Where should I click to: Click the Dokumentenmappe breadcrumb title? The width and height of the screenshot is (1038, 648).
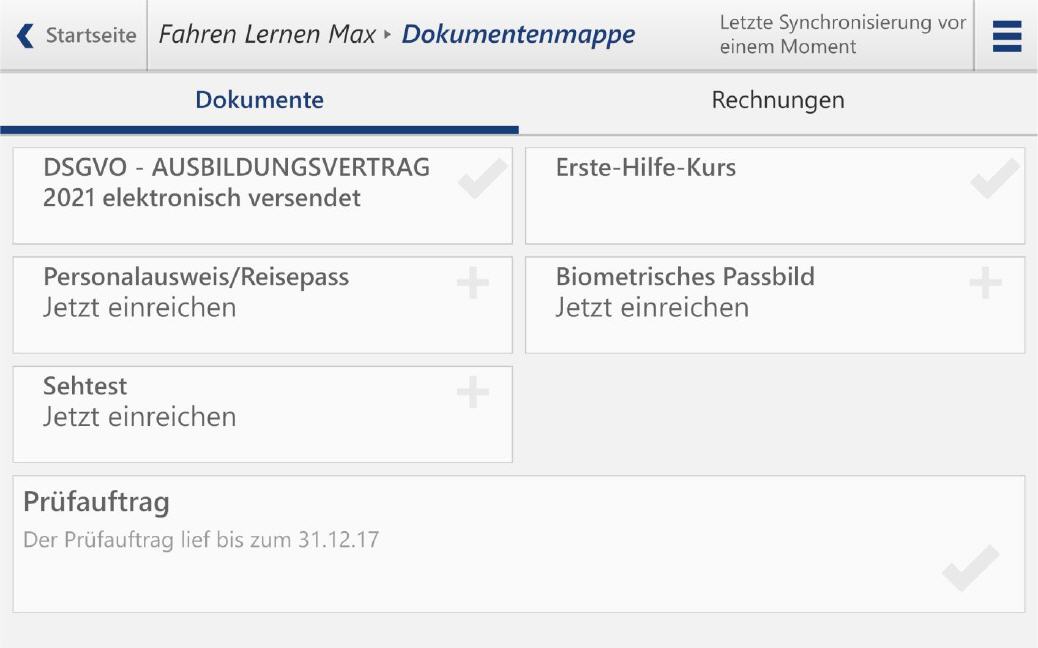pyautogui.click(x=518, y=35)
